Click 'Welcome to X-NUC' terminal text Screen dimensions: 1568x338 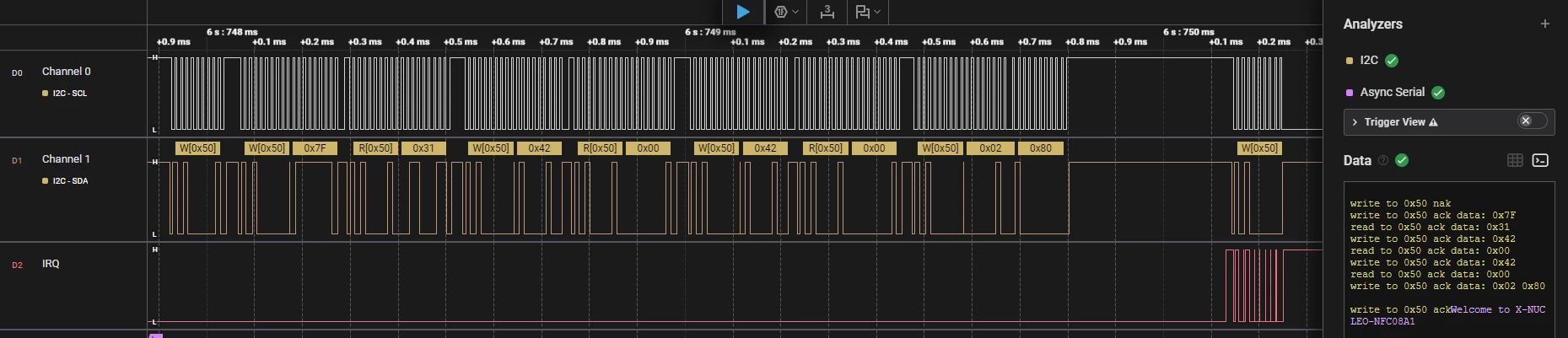coord(1498,310)
